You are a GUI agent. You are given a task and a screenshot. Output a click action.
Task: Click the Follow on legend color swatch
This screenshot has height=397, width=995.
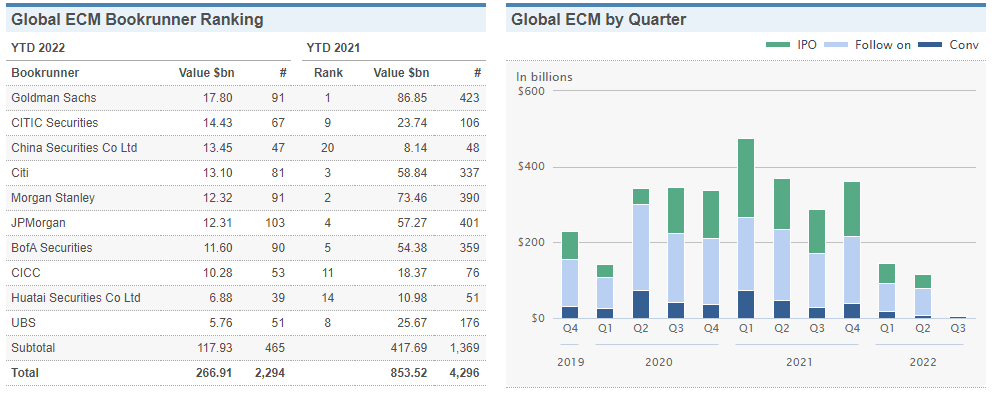[x=835, y=44]
